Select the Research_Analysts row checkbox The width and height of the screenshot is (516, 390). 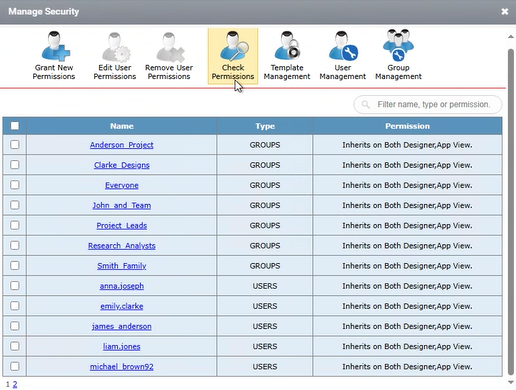[15, 245]
